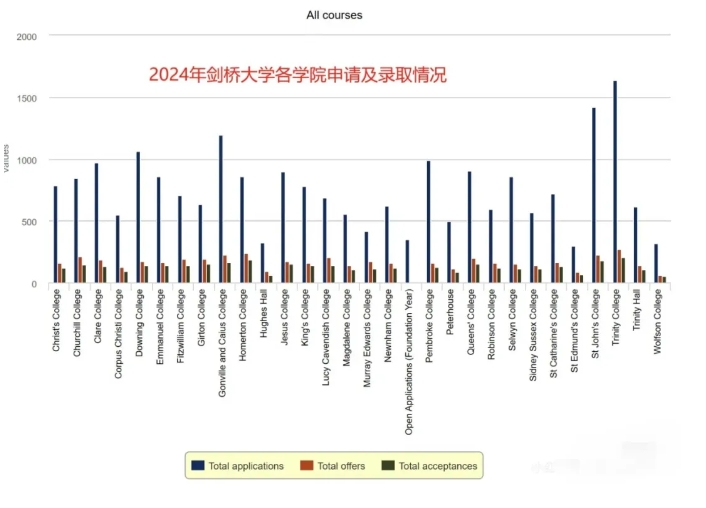This screenshot has height=508, width=706.
Task: Click Downing College's blue applications bar
Action: [x=138, y=218]
